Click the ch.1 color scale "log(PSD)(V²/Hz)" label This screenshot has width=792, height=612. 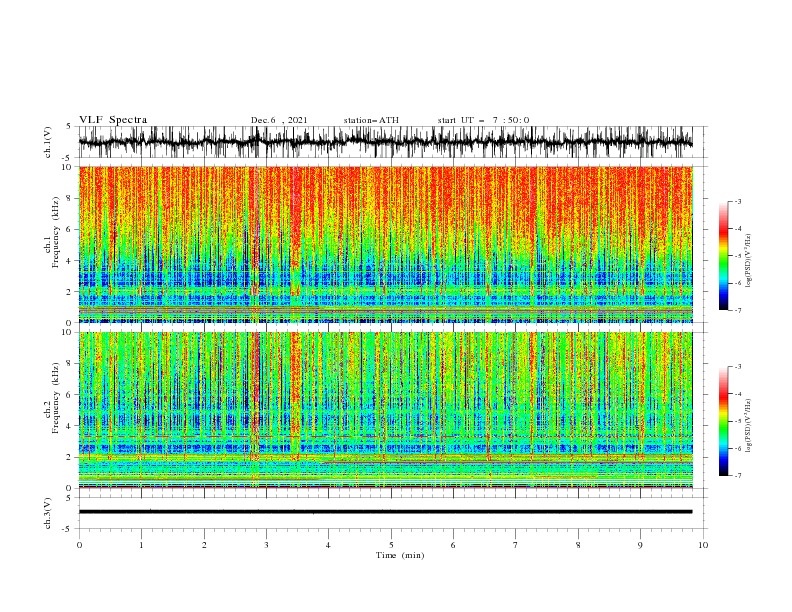click(x=749, y=261)
